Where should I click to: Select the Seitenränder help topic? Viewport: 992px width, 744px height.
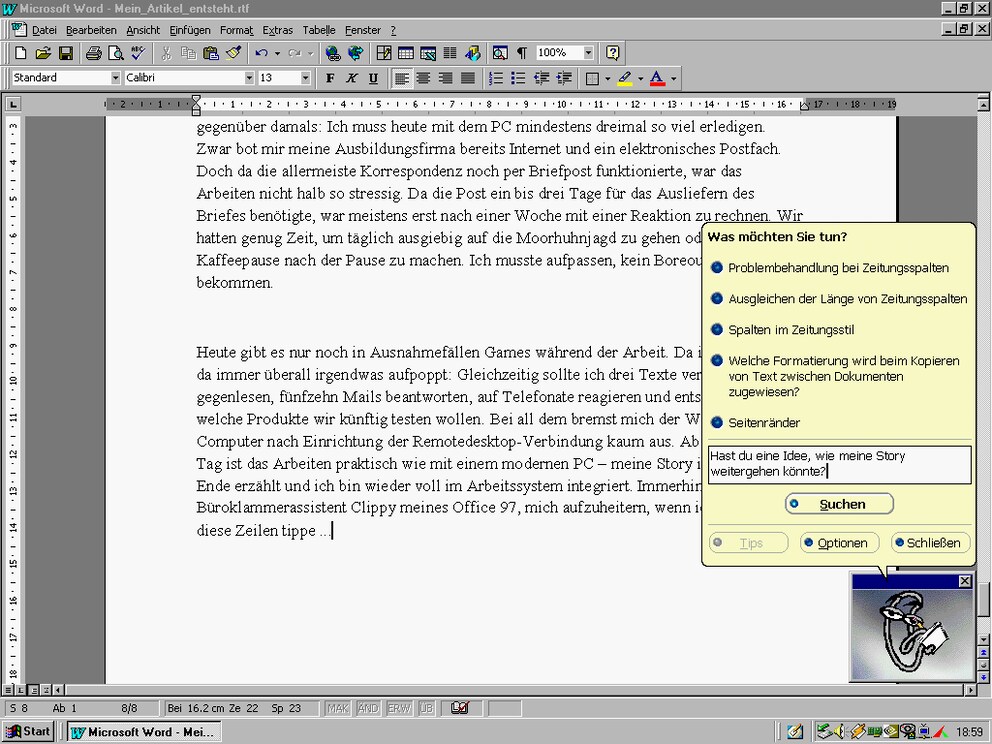coord(756,423)
